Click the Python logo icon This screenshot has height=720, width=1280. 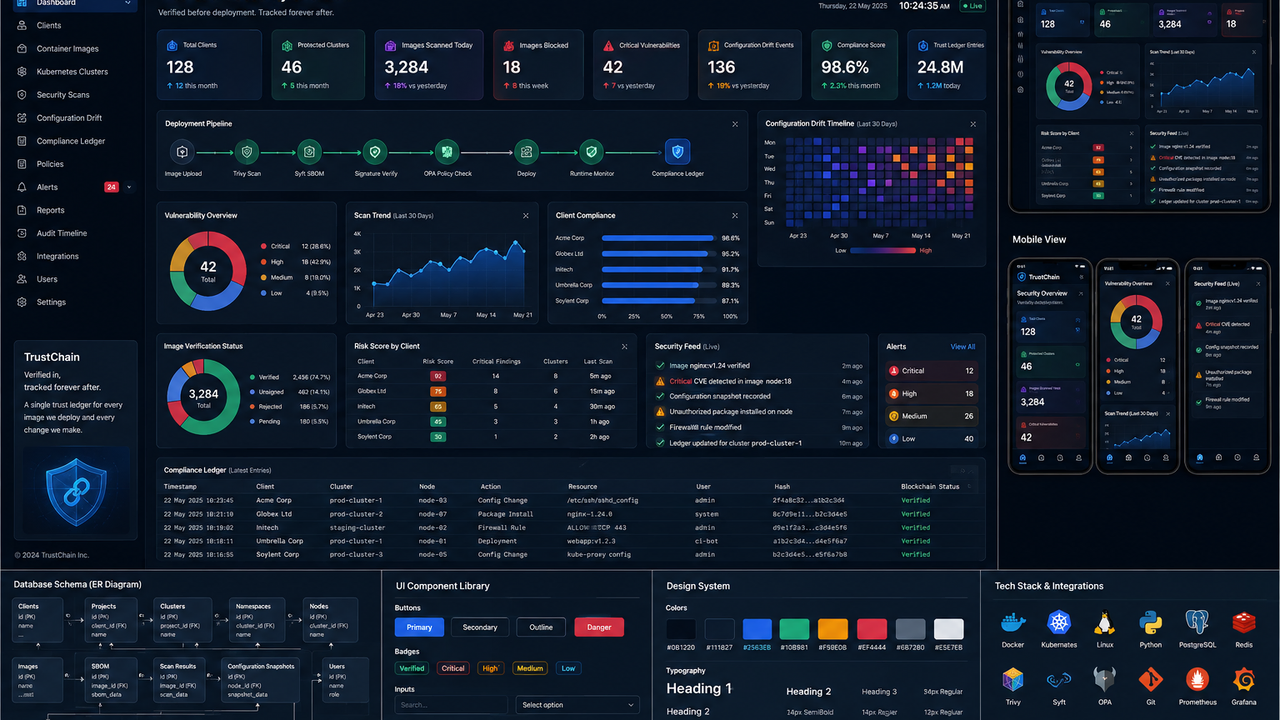coord(1151,623)
